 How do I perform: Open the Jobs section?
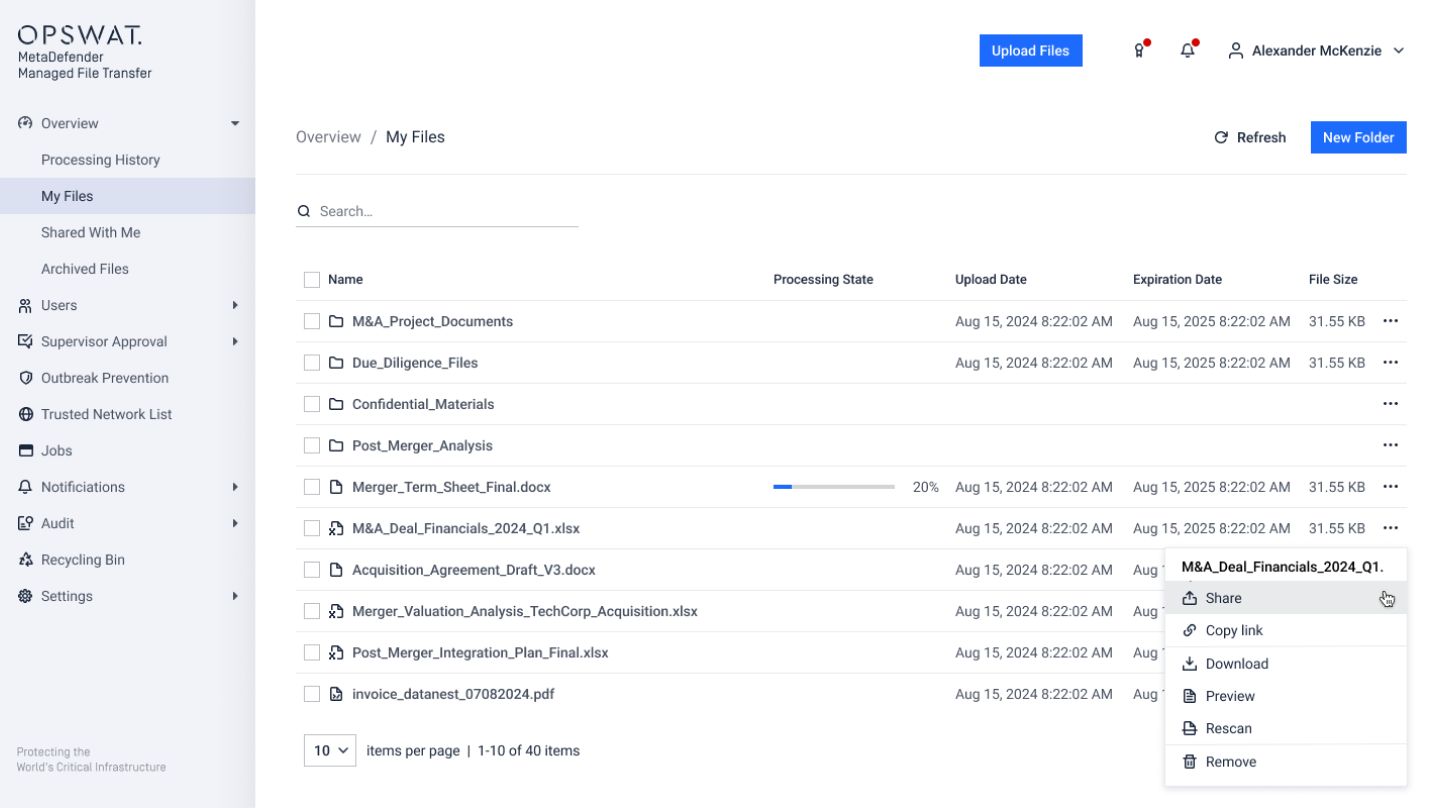58,450
